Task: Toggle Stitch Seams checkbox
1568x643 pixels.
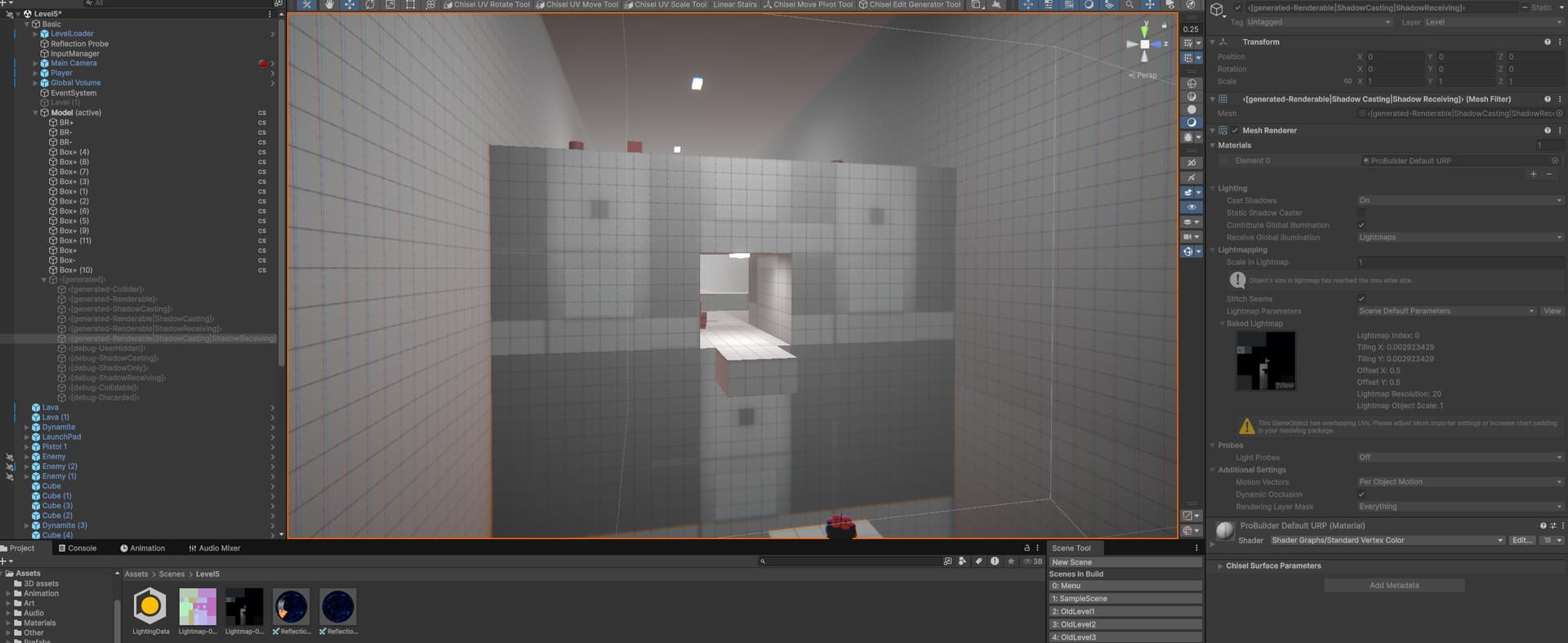Action: [1361, 299]
